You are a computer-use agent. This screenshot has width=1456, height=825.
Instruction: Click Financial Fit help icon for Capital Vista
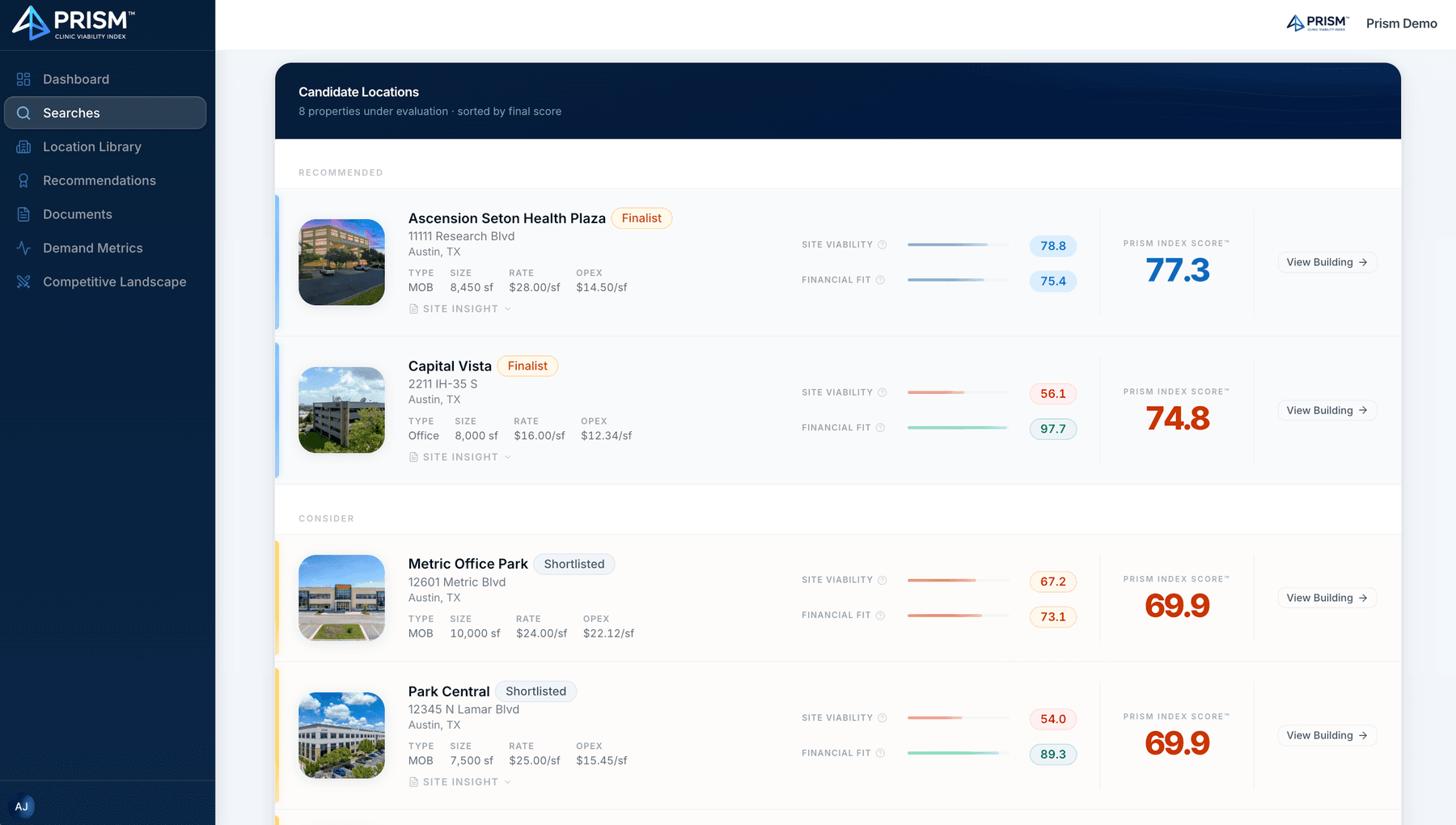coord(881,428)
